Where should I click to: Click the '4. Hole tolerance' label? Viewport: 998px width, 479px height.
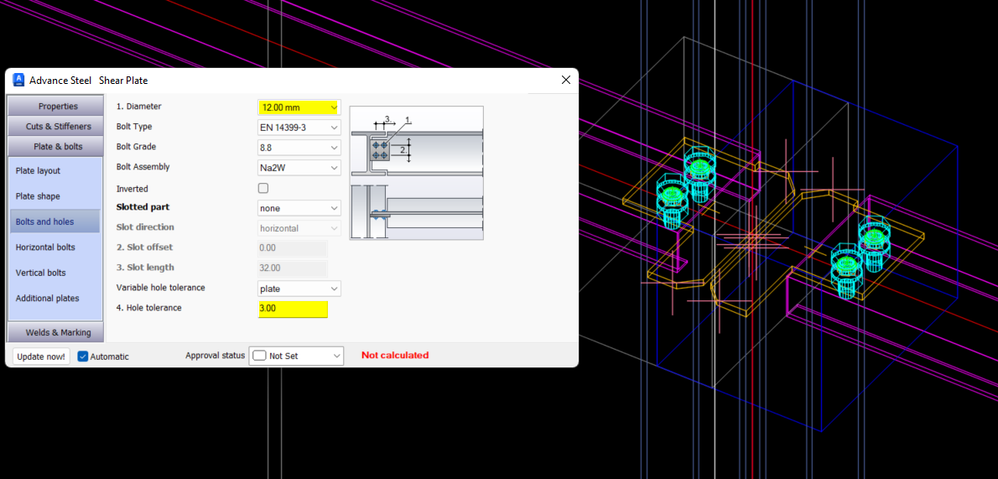pyautogui.click(x=149, y=308)
